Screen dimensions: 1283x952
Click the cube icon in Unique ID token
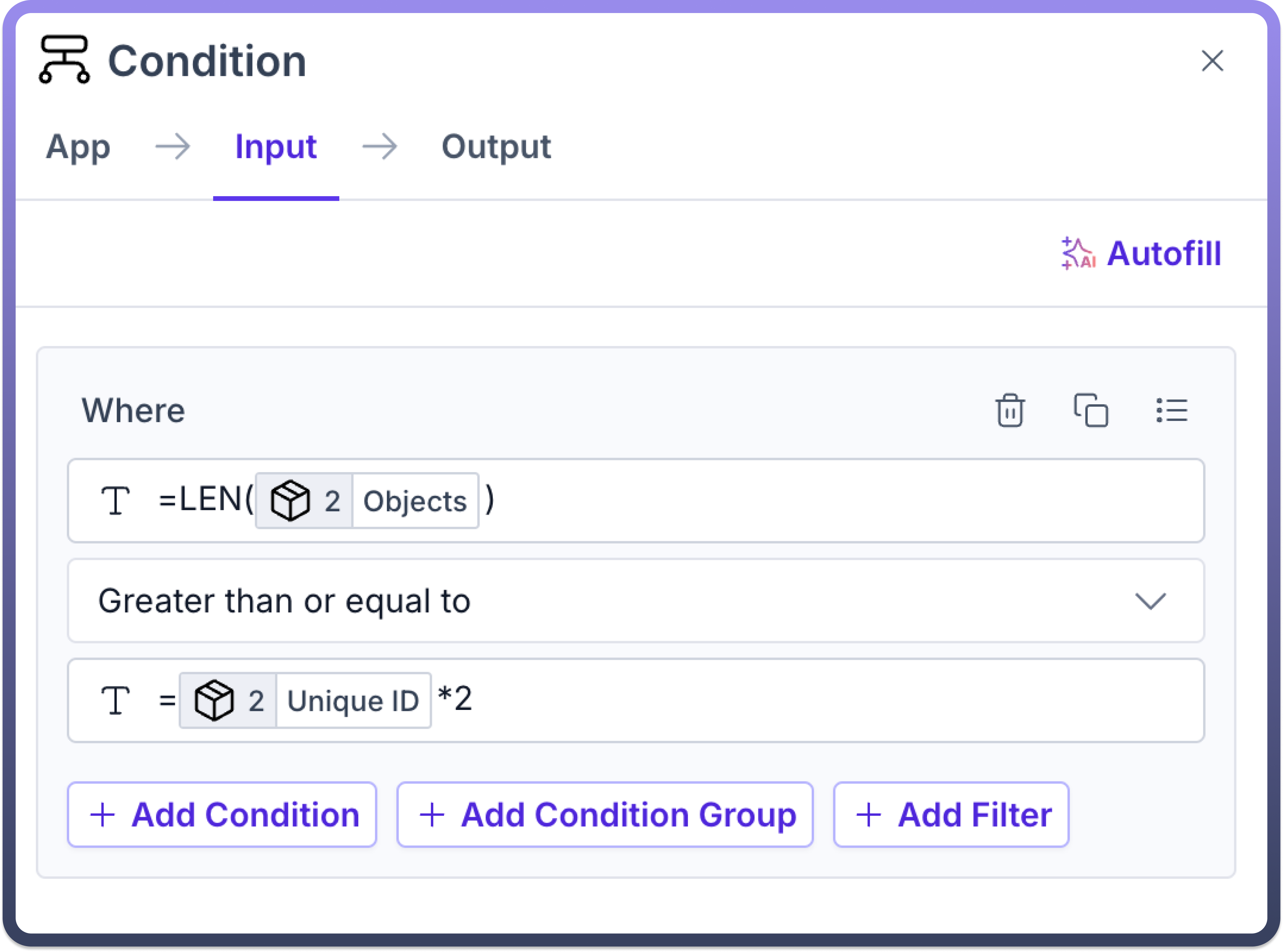214,701
